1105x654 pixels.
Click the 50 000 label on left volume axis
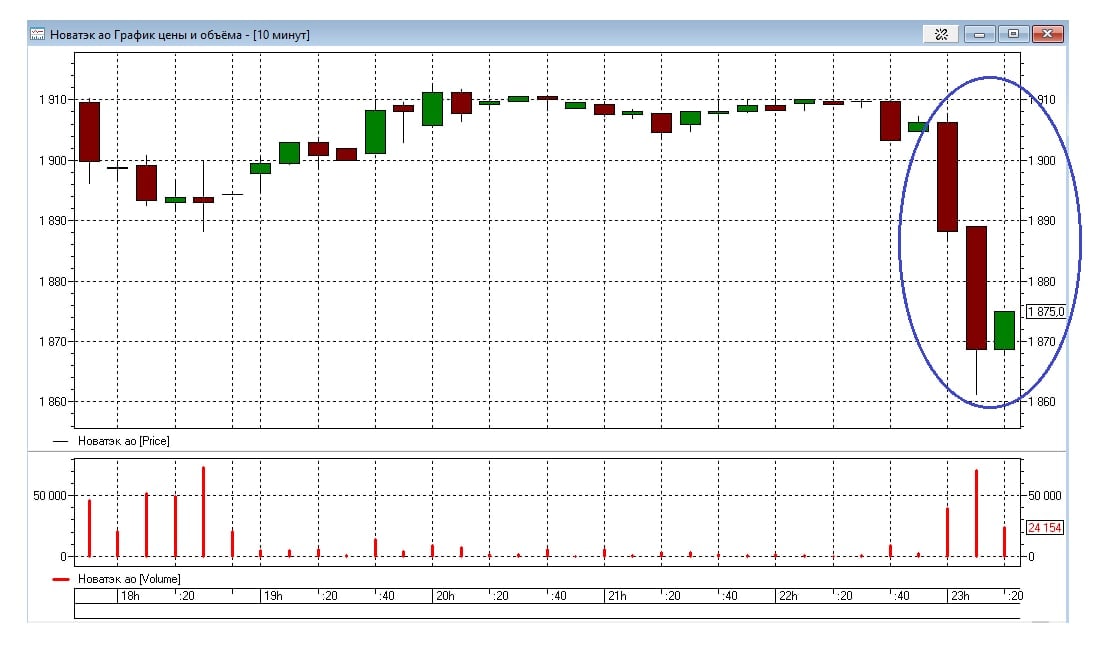[x=49, y=495]
